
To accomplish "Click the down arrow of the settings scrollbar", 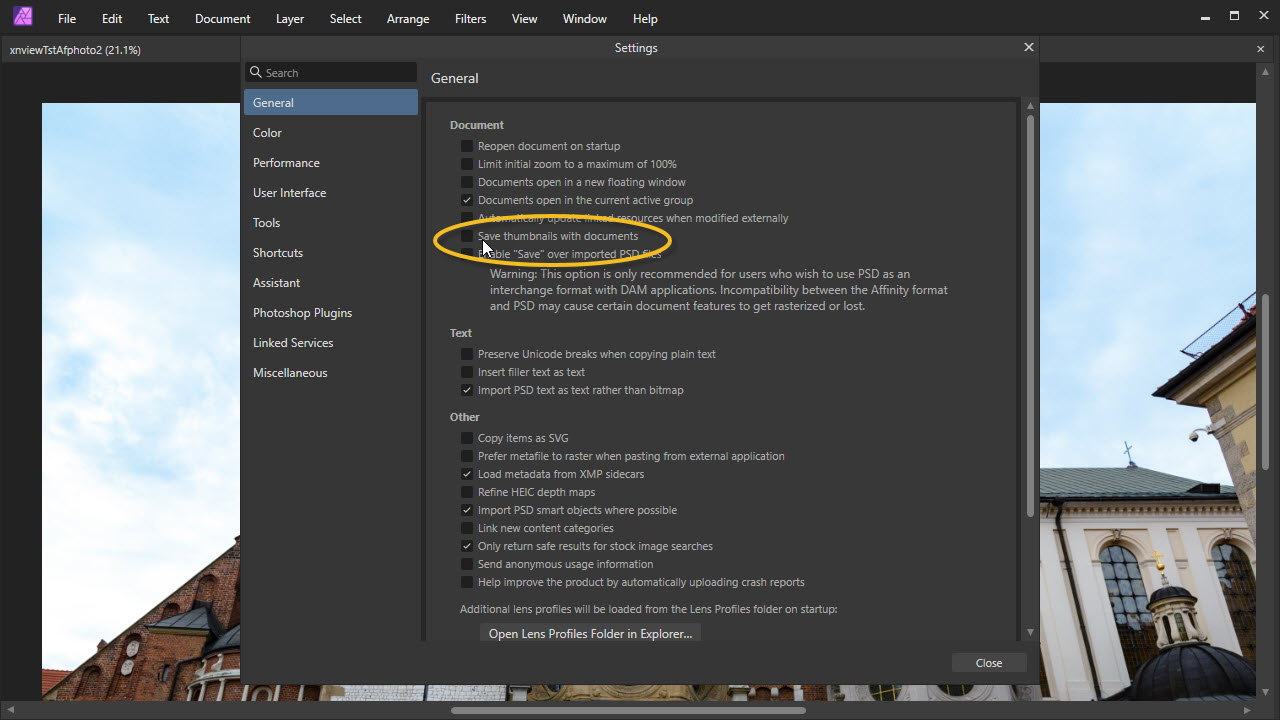I will tap(1030, 632).
